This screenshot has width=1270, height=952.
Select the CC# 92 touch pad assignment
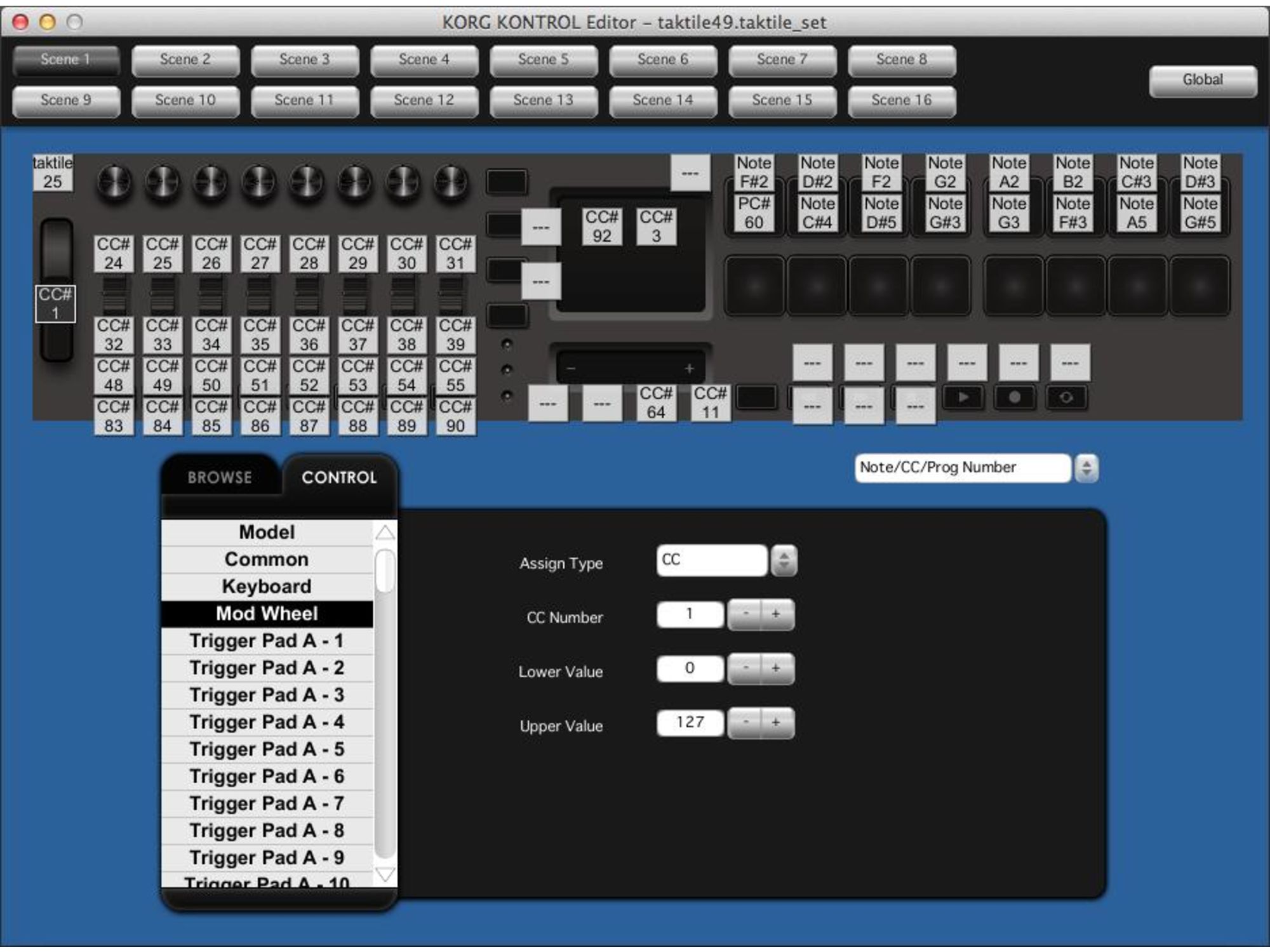click(602, 227)
